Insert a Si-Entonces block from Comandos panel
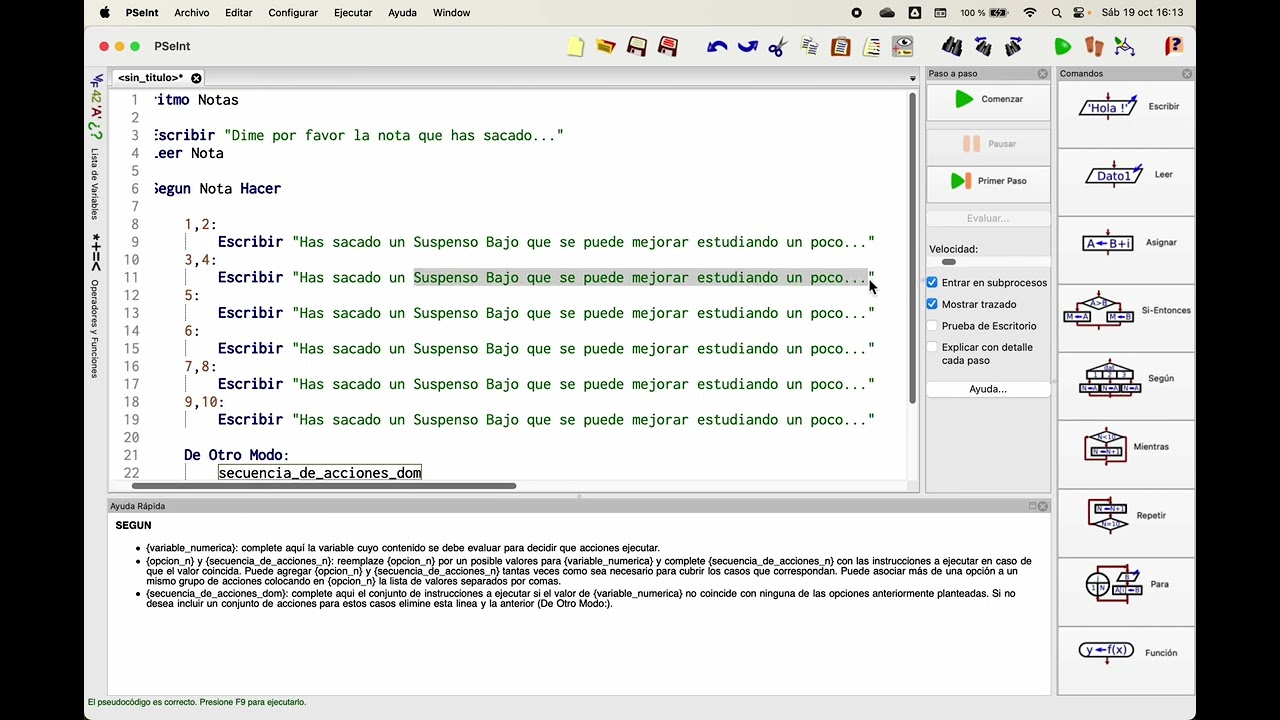 1127,311
